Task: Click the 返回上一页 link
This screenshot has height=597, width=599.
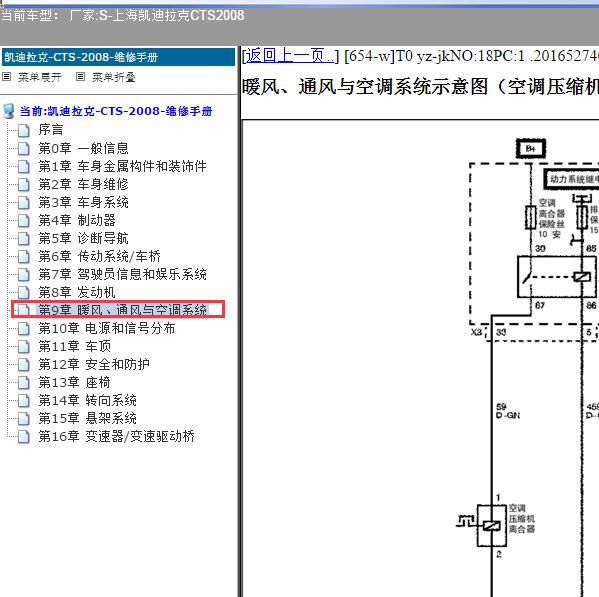Action: [290, 56]
